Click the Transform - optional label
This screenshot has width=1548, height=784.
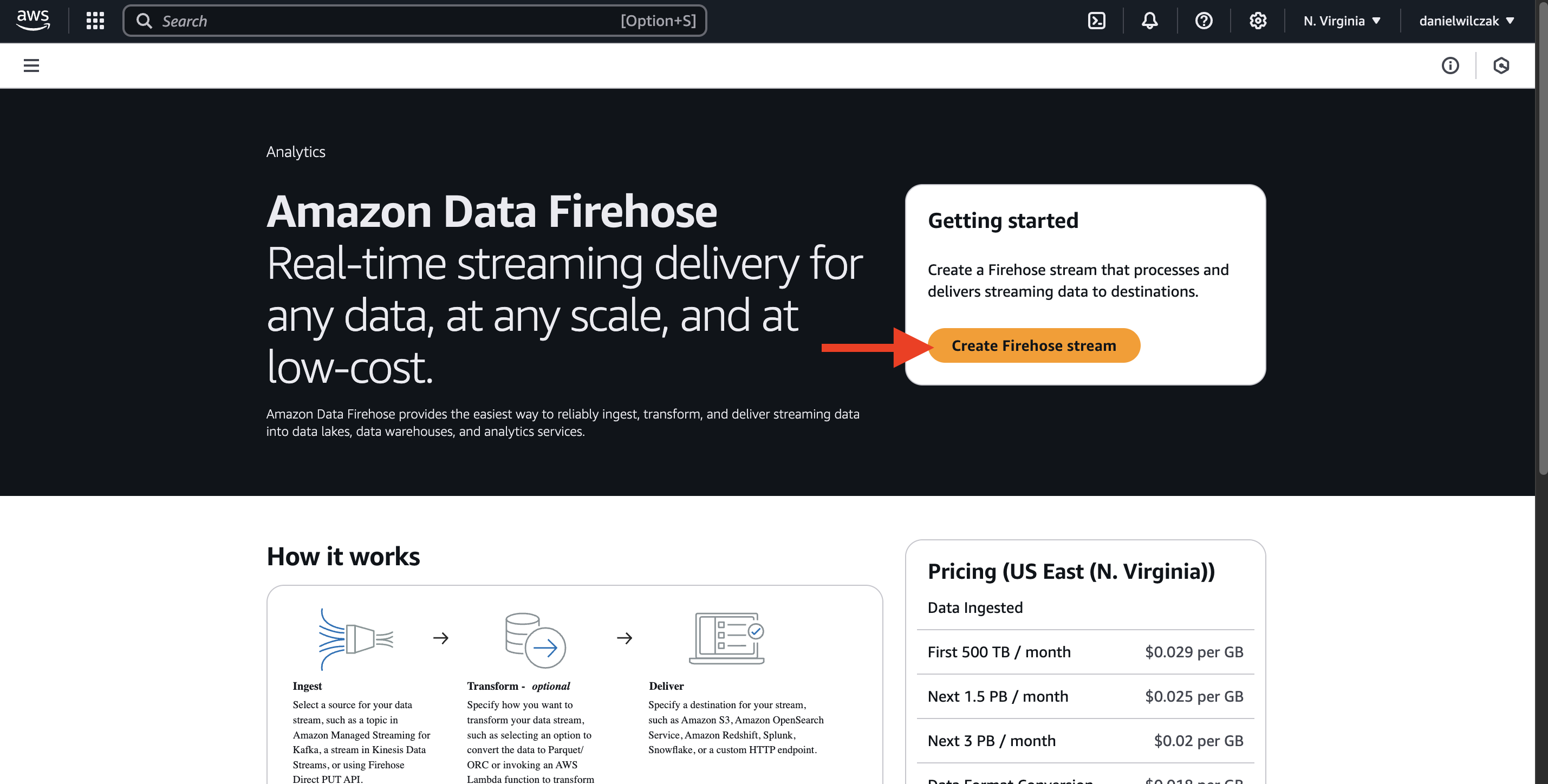[x=518, y=686]
